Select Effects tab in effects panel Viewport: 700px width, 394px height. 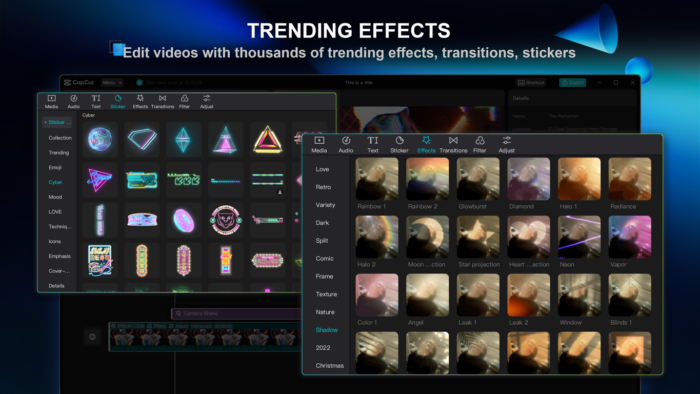point(426,145)
